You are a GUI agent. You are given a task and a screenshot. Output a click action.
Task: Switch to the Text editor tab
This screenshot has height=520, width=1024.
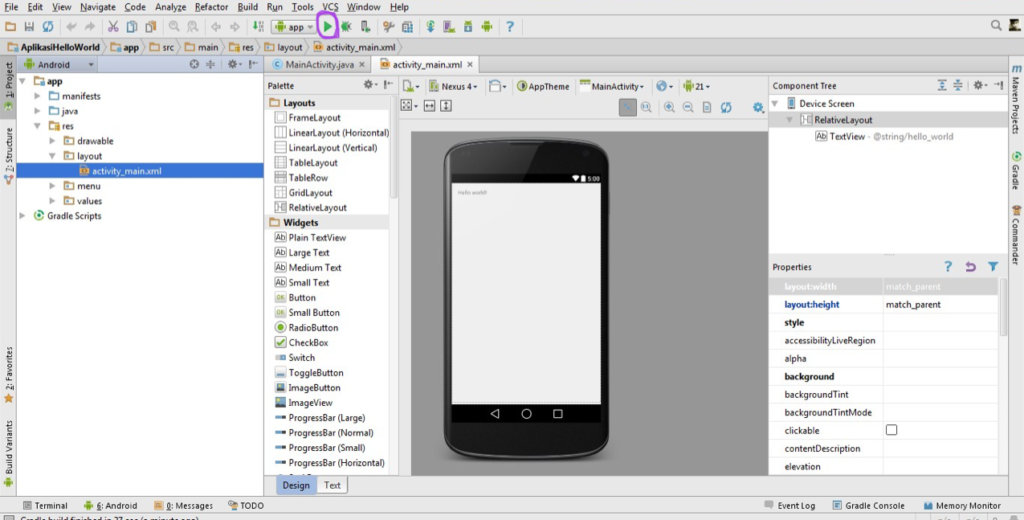(332, 485)
